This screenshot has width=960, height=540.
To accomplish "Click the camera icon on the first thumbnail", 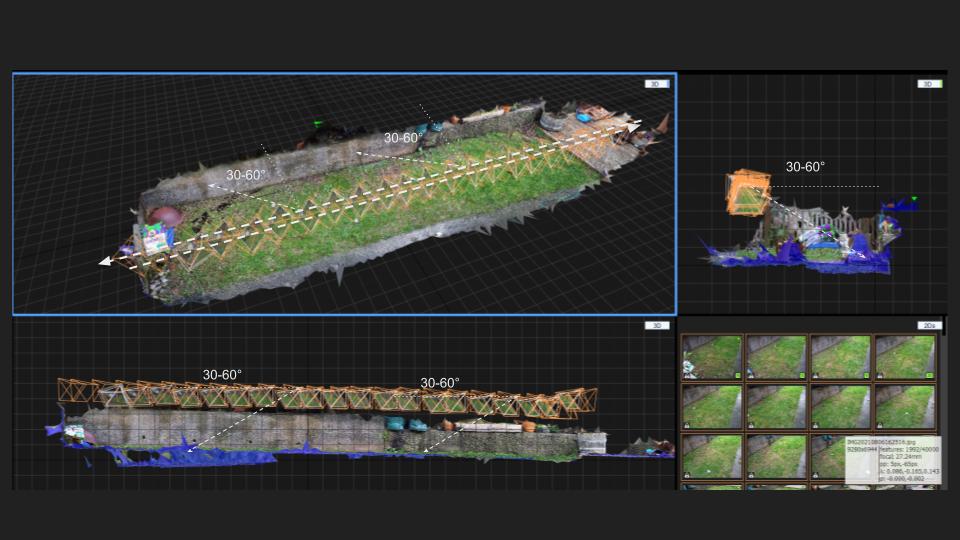I will (x=688, y=375).
